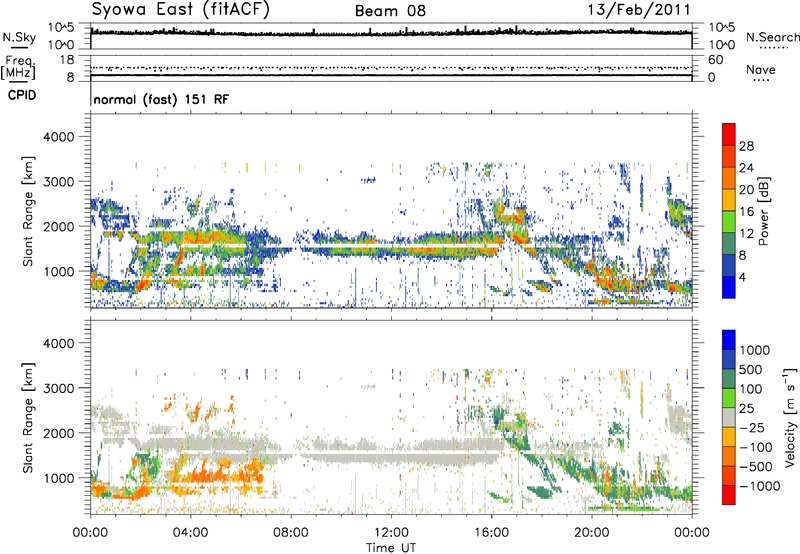
Task: Click the 'Velocity [m s-1]' colorbar label
Action: pyautogui.click(x=789, y=417)
